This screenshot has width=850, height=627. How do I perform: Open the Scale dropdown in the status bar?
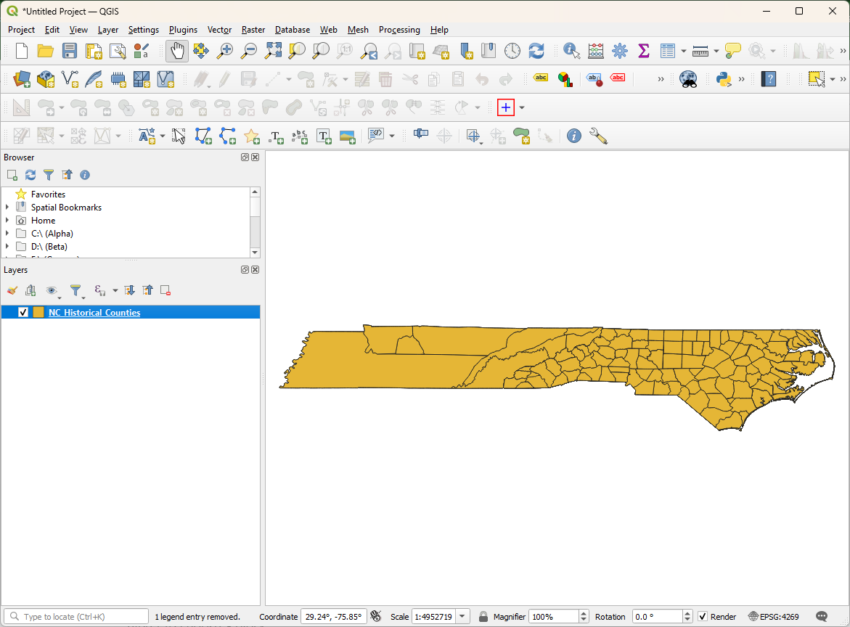[464, 616]
